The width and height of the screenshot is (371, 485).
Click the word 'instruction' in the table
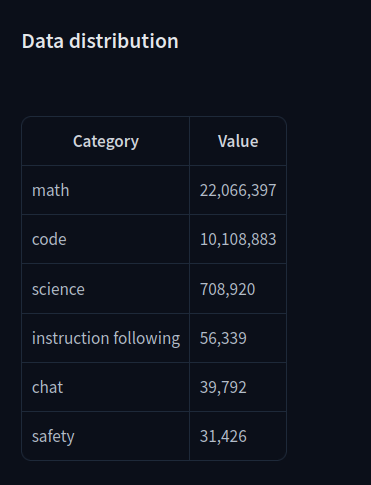[71, 338]
